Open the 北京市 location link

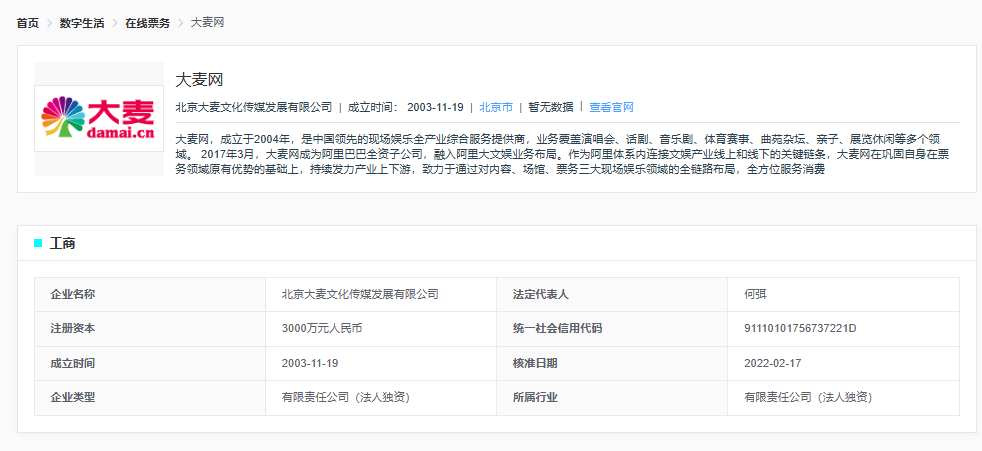(496, 107)
